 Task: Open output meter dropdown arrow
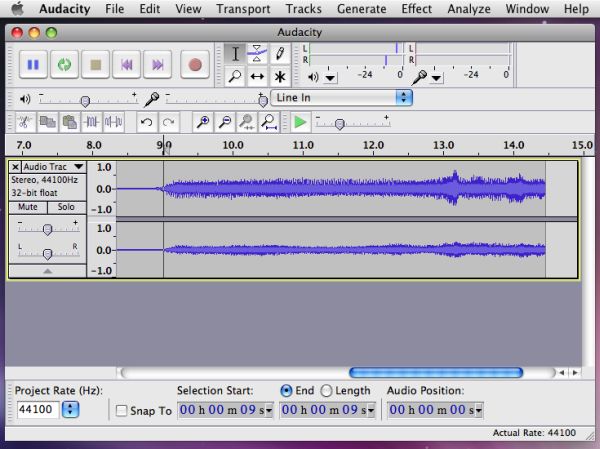click(x=330, y=78)
